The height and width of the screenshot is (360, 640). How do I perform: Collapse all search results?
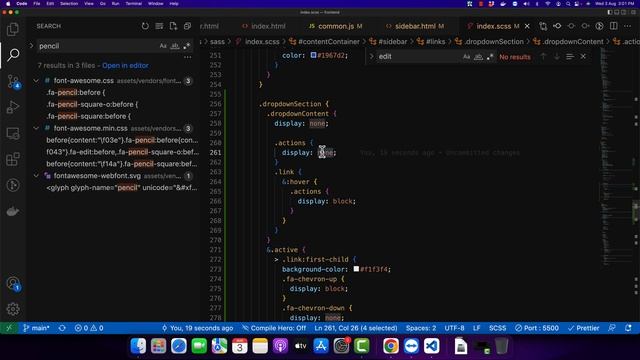(x=187, y=26)
